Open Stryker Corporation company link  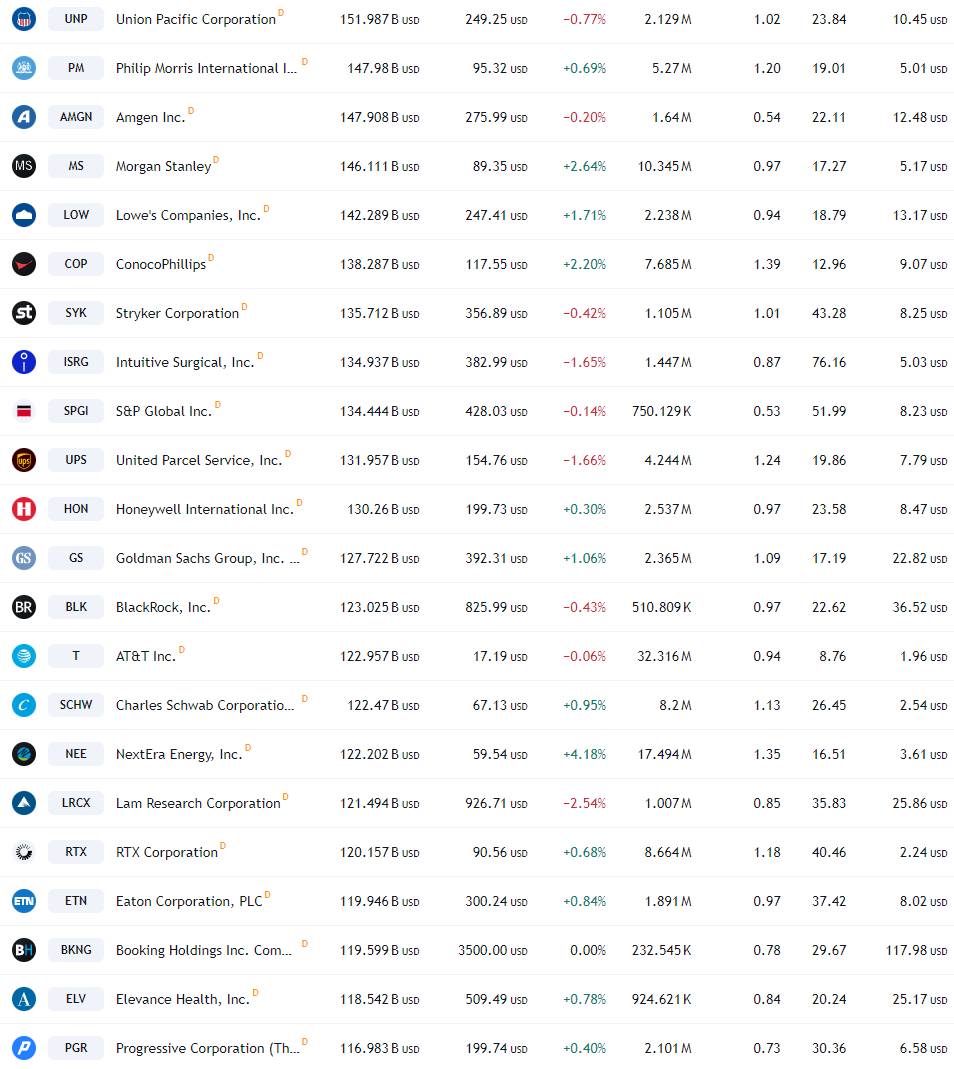pos(177,314)
